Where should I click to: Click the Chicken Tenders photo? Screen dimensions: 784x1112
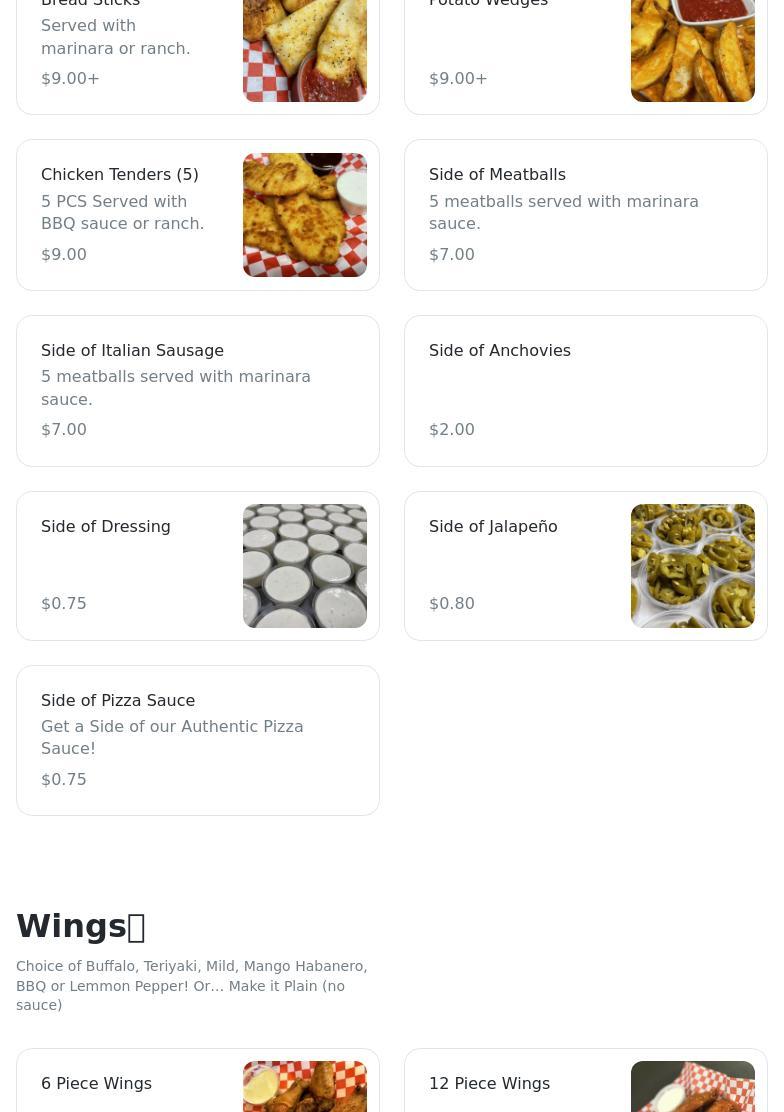tap(305, 215)
